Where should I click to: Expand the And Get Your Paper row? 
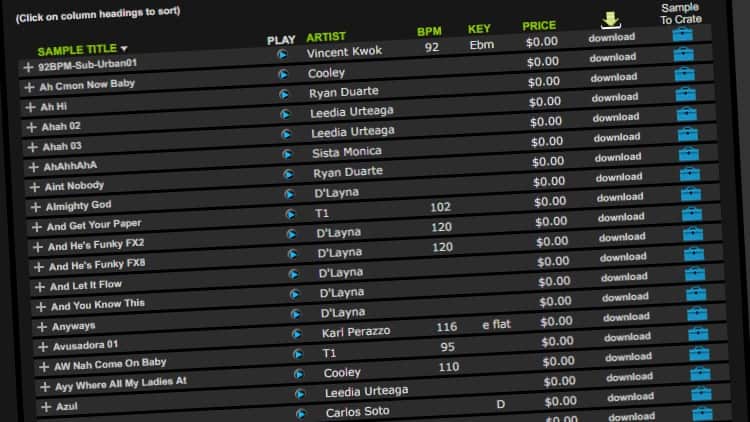(x=37, y=227)
